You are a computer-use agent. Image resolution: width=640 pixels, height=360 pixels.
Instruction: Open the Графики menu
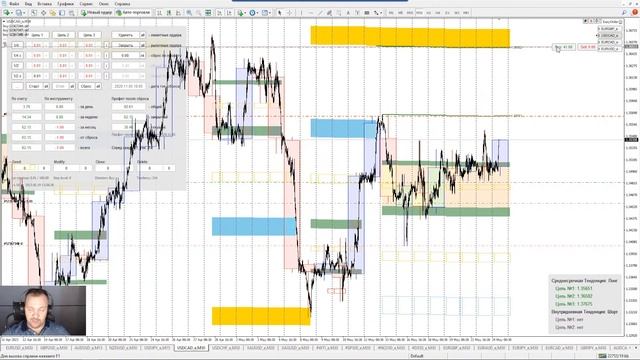pos(65,4)
